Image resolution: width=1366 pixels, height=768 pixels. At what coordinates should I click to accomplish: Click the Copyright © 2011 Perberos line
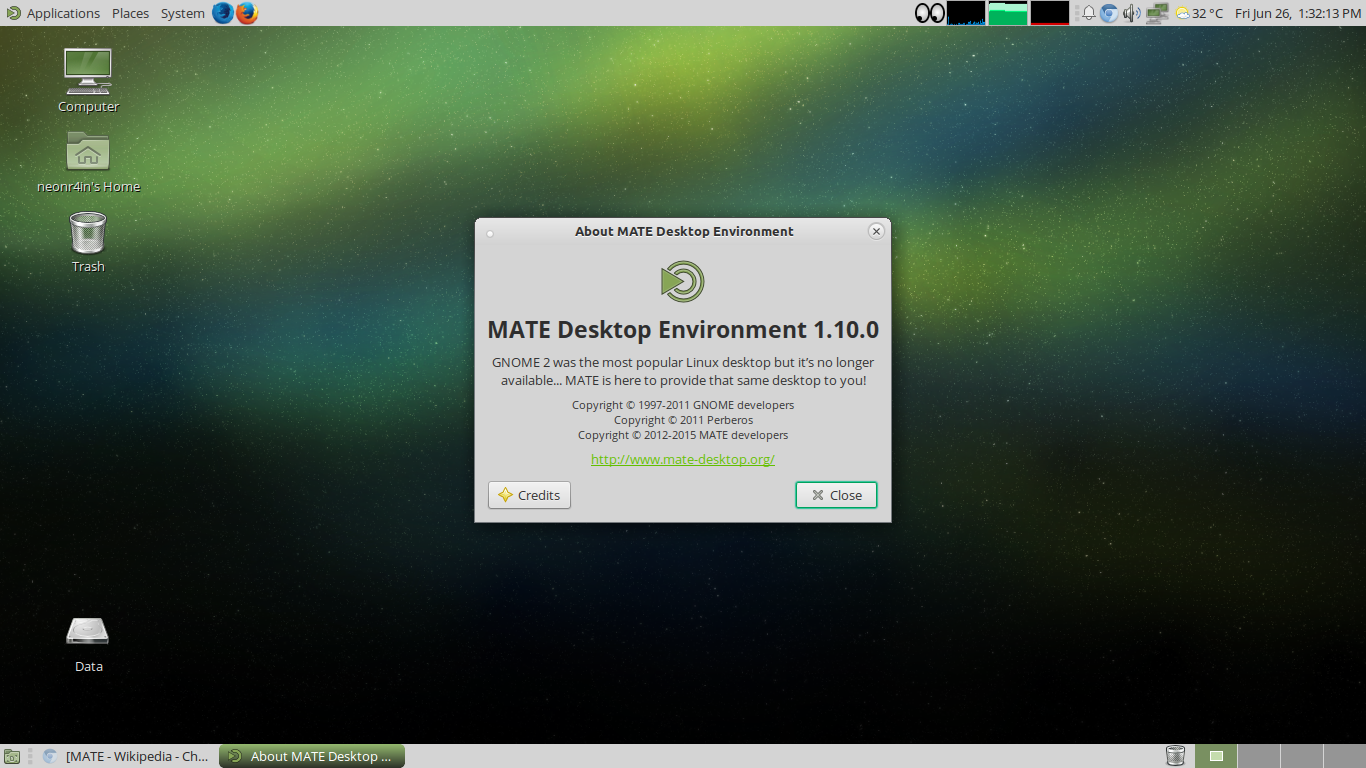683,420
